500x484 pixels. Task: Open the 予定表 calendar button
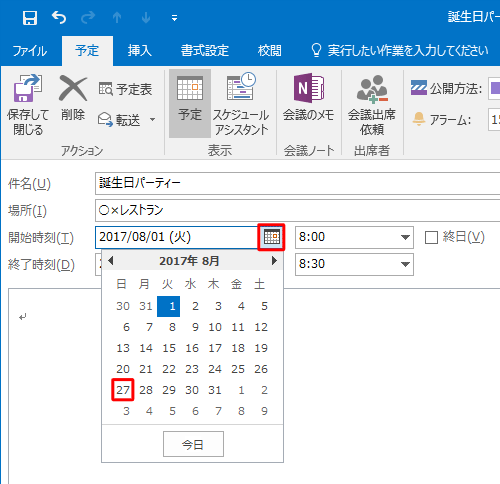click(125, 89)
